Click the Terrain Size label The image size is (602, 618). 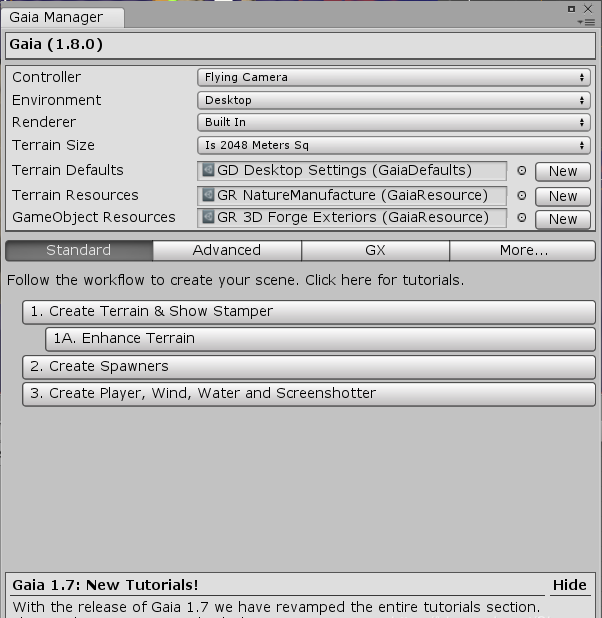53,145
